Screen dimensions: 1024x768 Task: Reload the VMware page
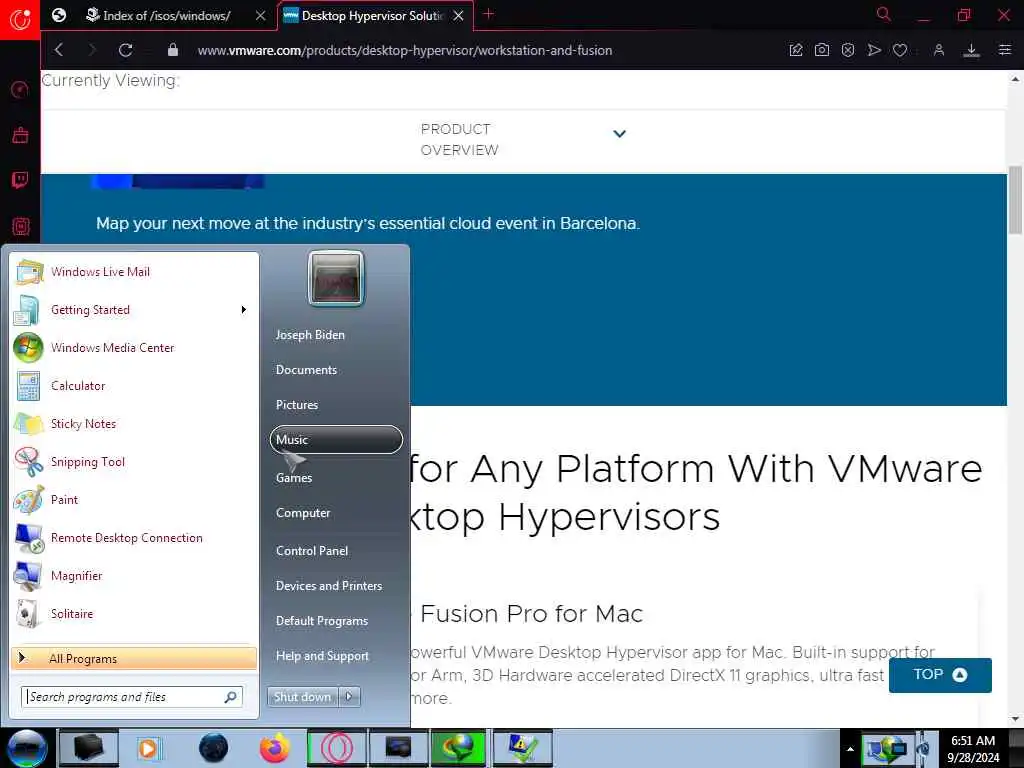click(125, 50)
